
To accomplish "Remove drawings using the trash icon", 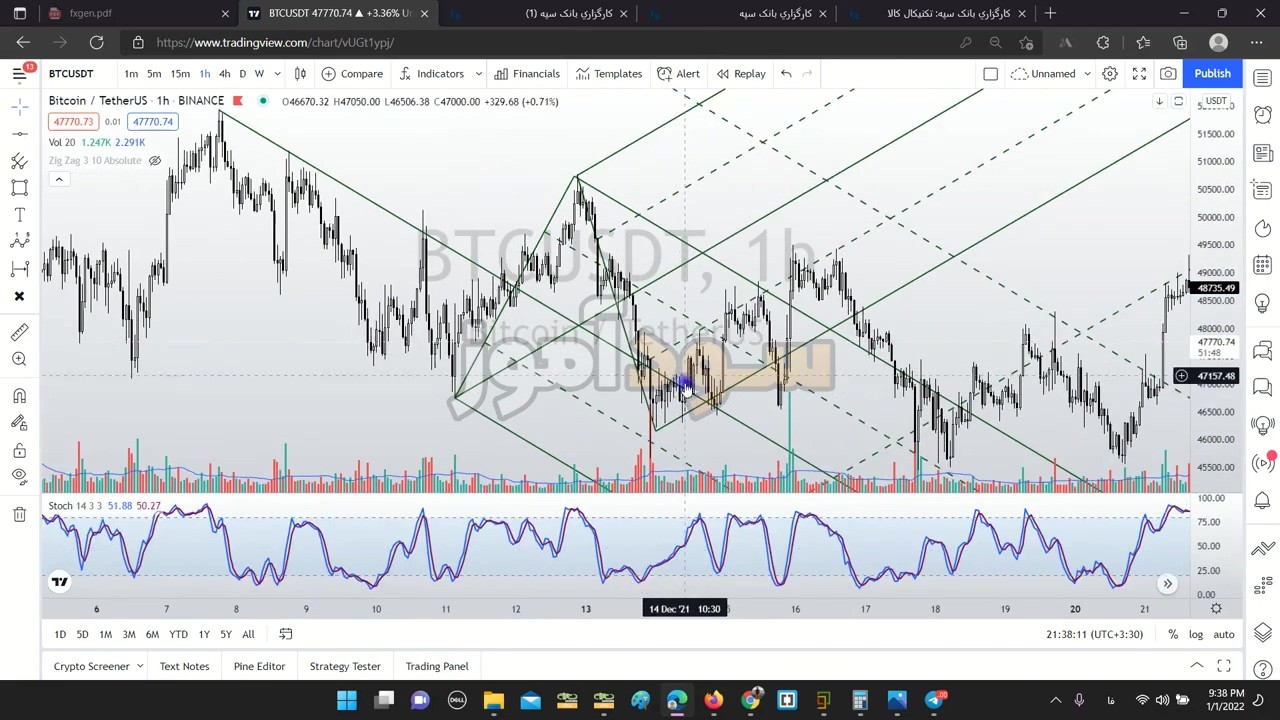I will tap(19, 514).
